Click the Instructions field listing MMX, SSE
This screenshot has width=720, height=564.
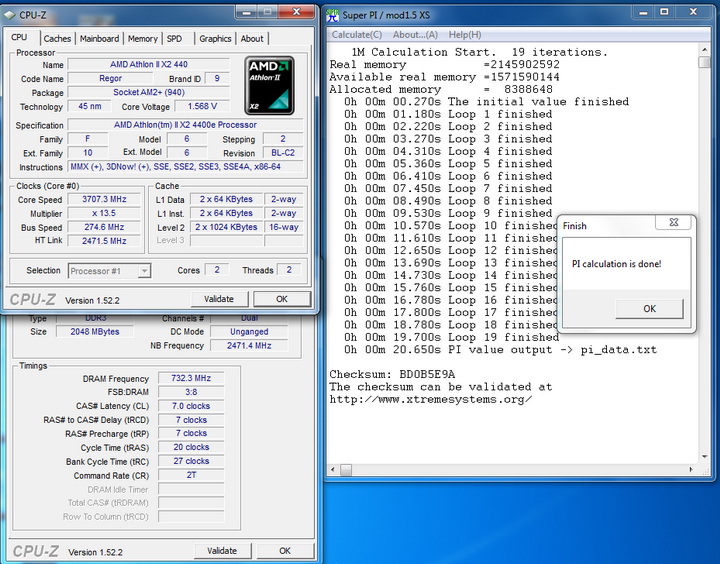click(186, 167)
